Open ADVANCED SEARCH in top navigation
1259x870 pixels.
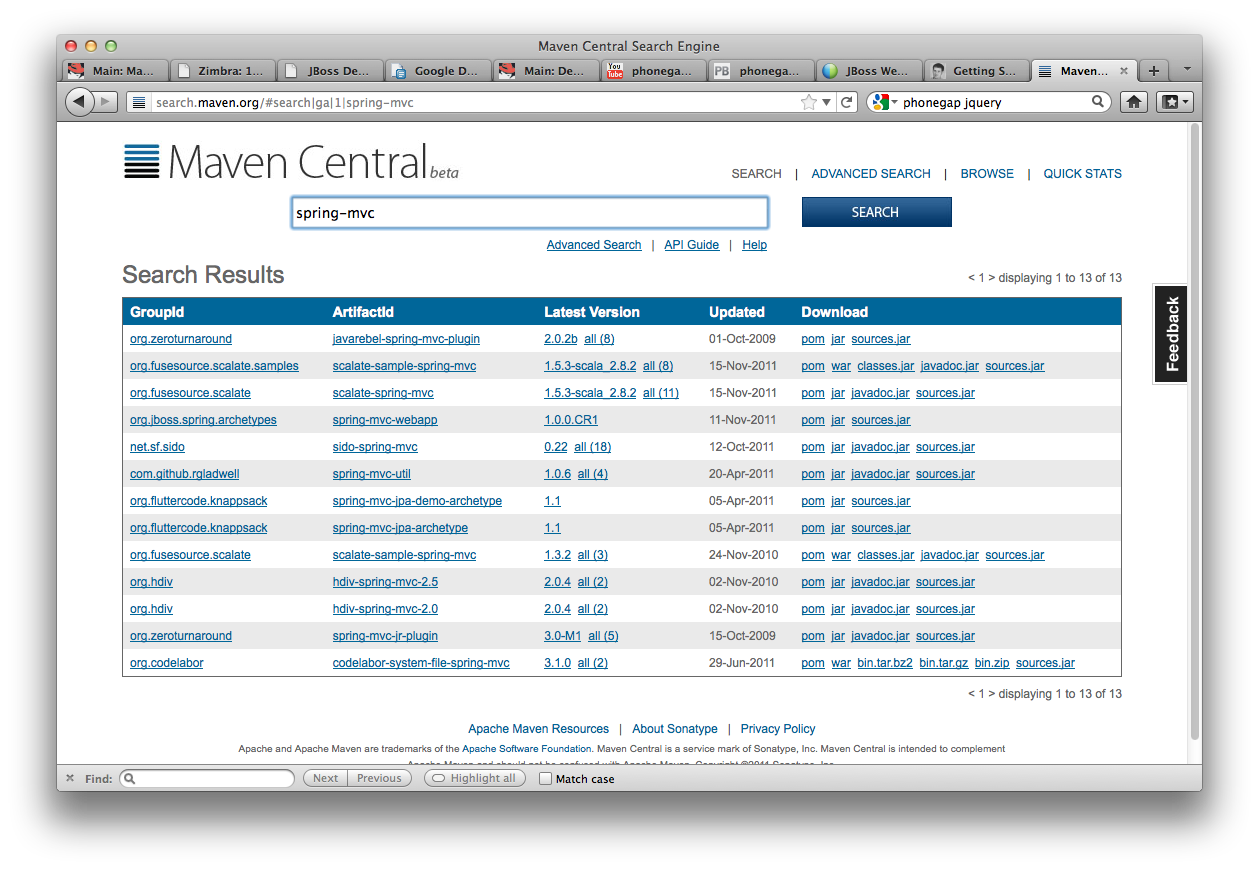871,173
